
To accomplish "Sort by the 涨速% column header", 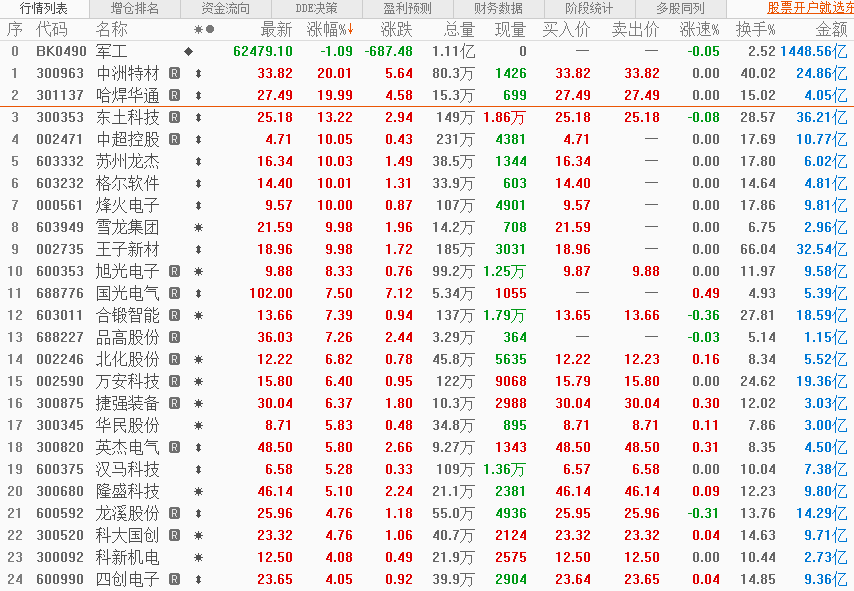I will click(x=699, y=29).
